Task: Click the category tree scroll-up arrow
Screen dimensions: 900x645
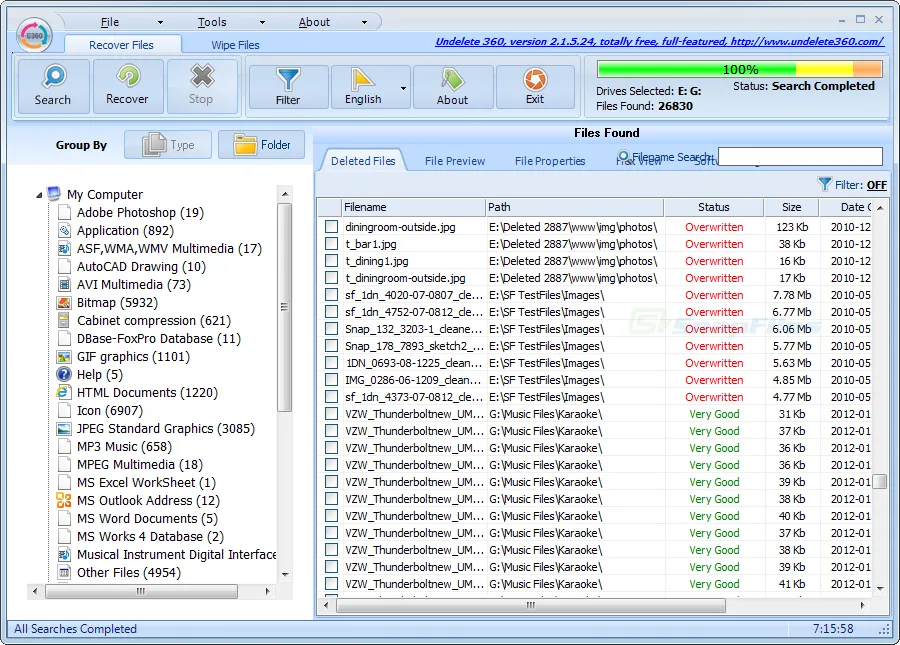Action: pyautogui.click(x=285, y=194)
